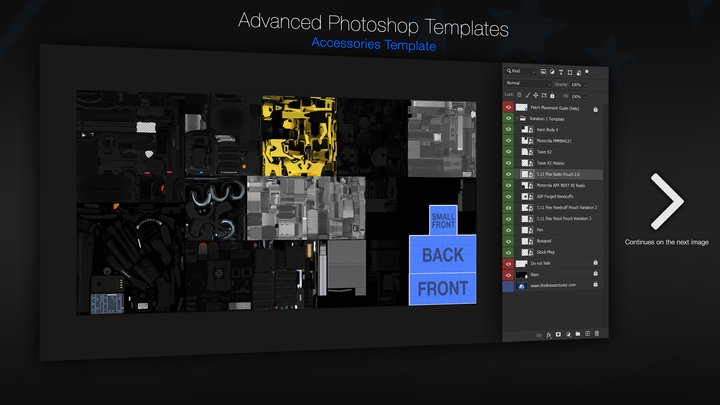Lock transparent pixels icon
This screenshot has width=720, height=405.
(519, 95)
